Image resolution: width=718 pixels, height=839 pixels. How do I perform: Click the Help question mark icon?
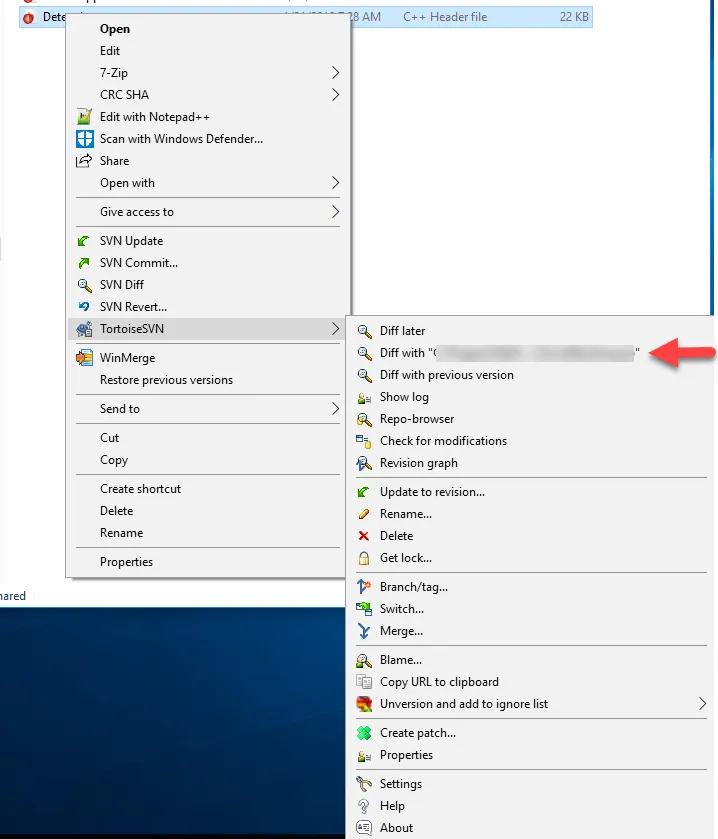pos(364,806)
